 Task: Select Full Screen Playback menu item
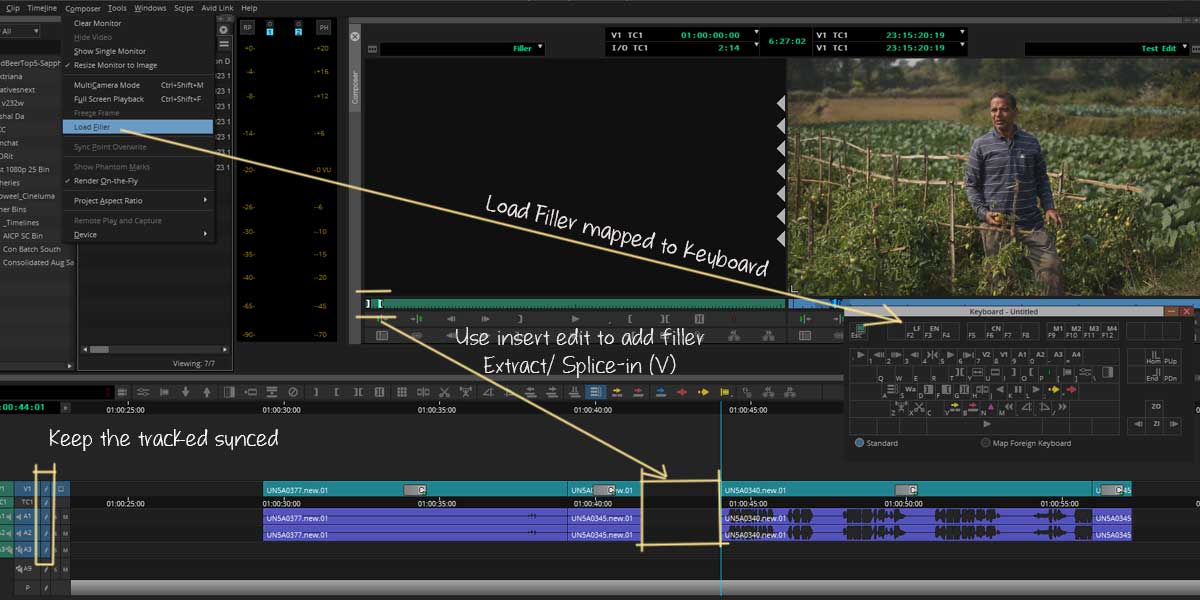coord(138,99)
